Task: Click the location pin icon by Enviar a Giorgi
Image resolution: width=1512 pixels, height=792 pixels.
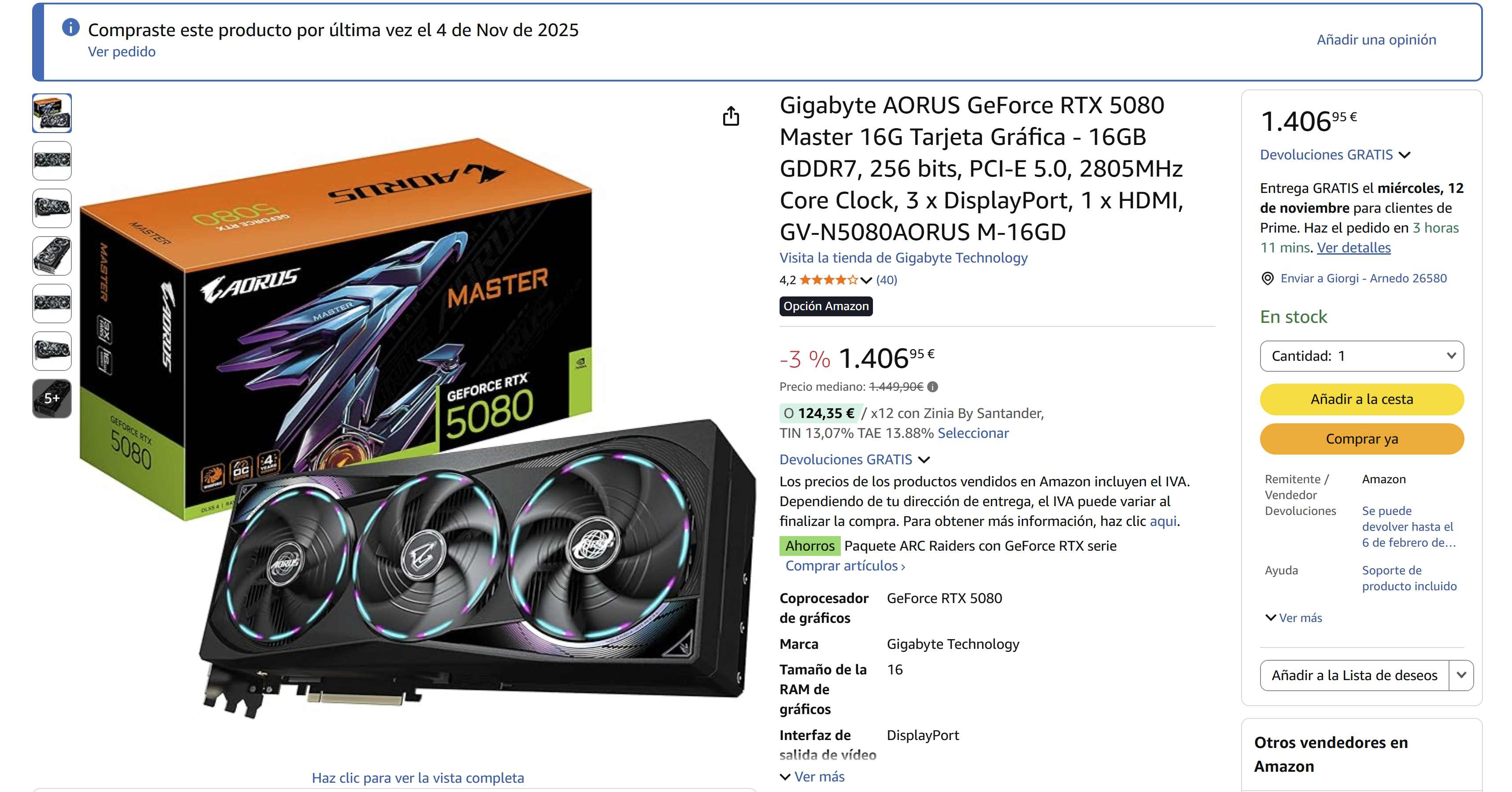Action: click(1268, 278)
